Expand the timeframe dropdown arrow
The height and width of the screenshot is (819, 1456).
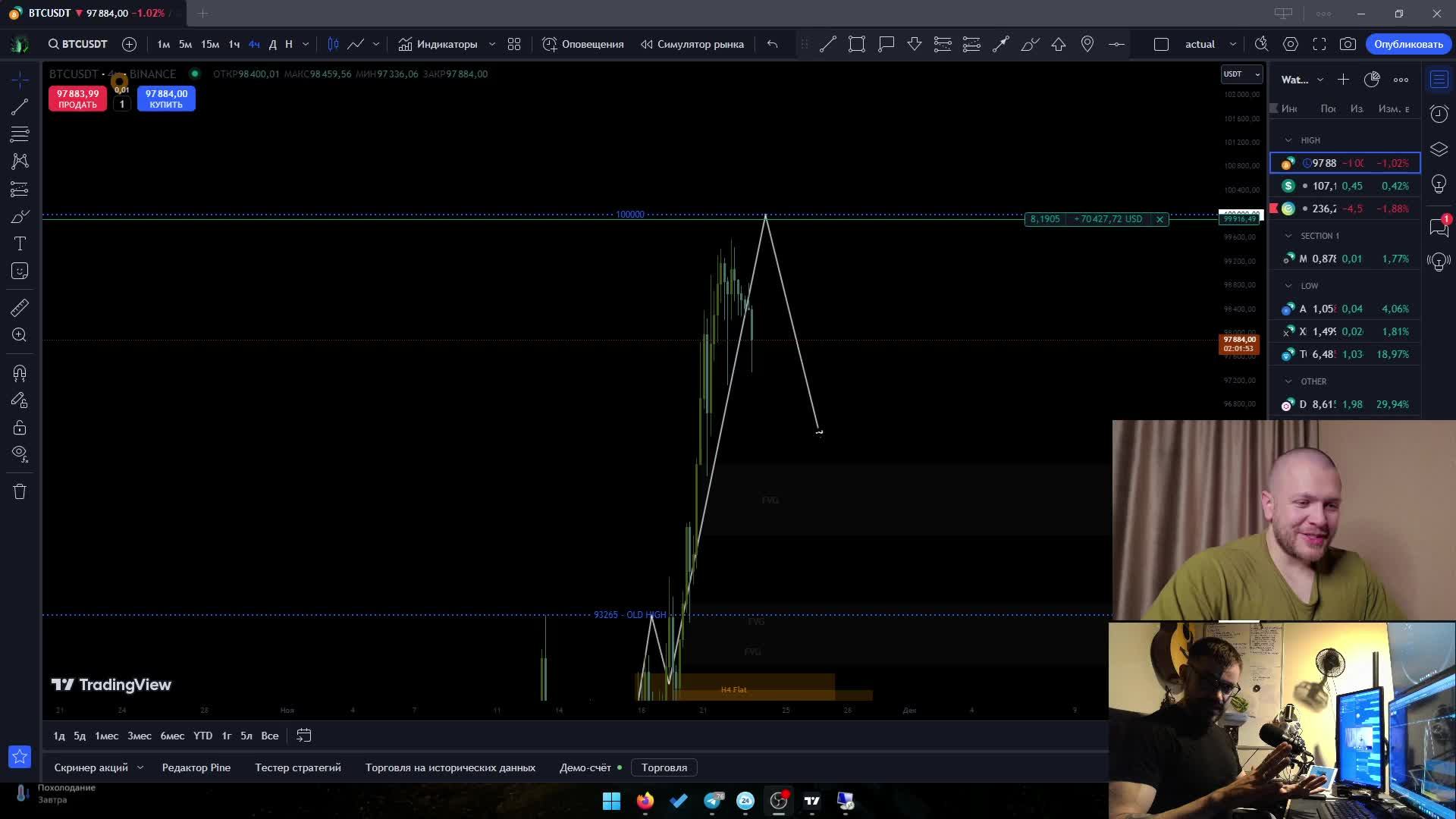pyautogui.click(x=306, y=44)
